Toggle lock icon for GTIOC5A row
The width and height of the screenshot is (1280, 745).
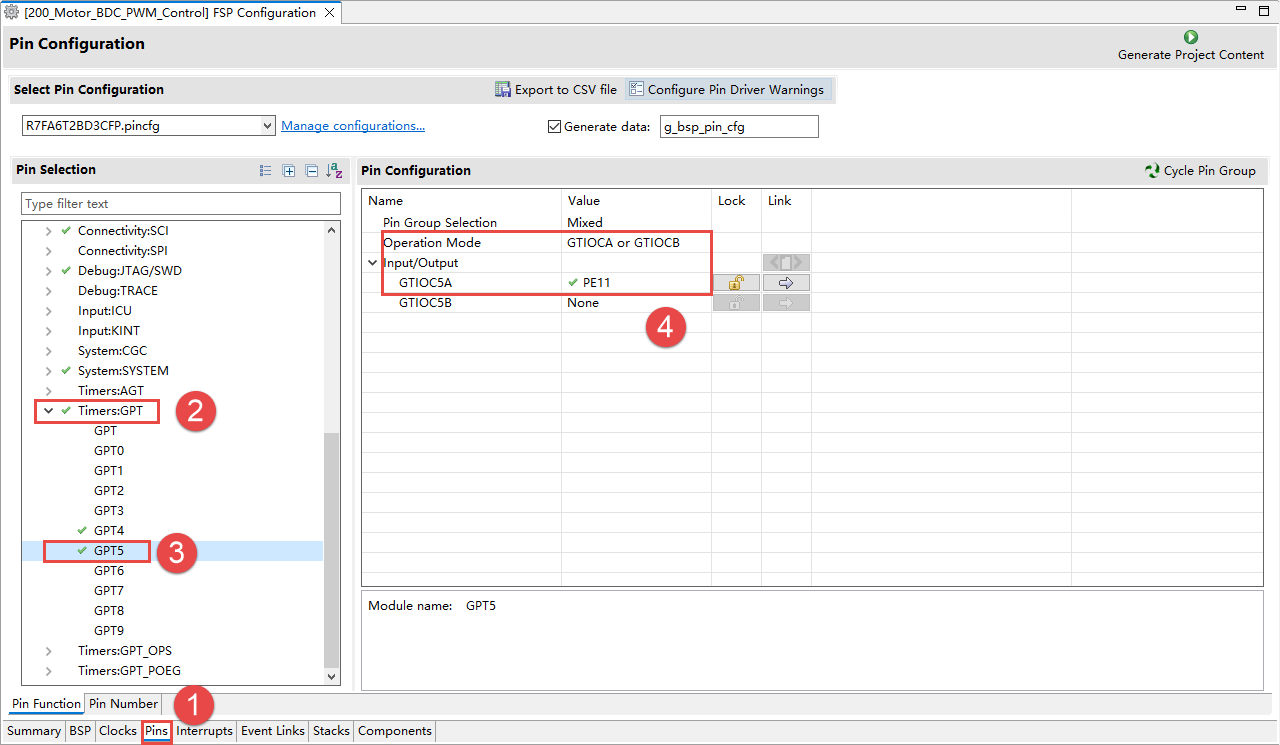point(736,283)
